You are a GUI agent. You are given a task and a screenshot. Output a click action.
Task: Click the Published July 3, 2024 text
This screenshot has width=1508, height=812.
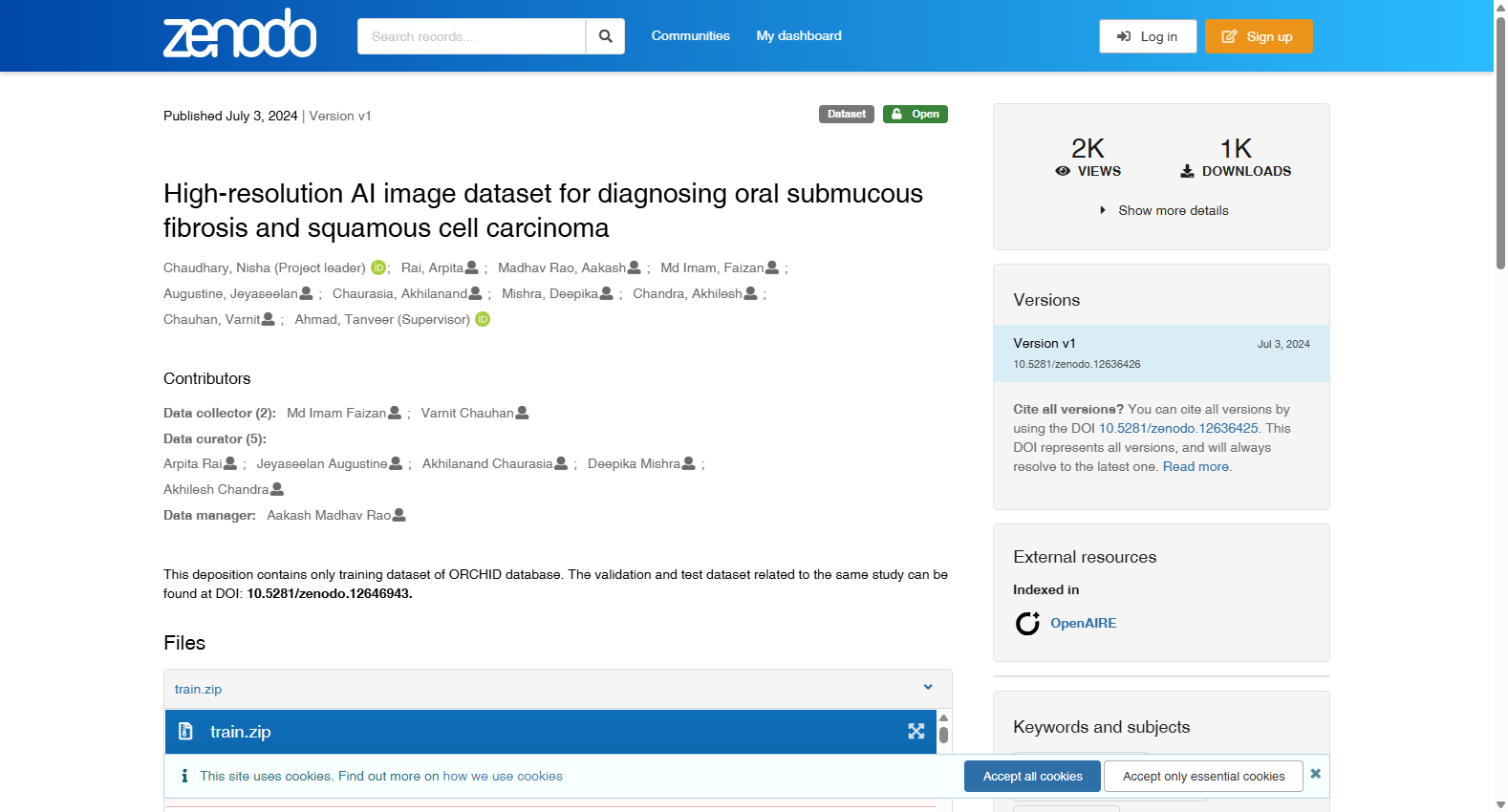click(230, 116)
